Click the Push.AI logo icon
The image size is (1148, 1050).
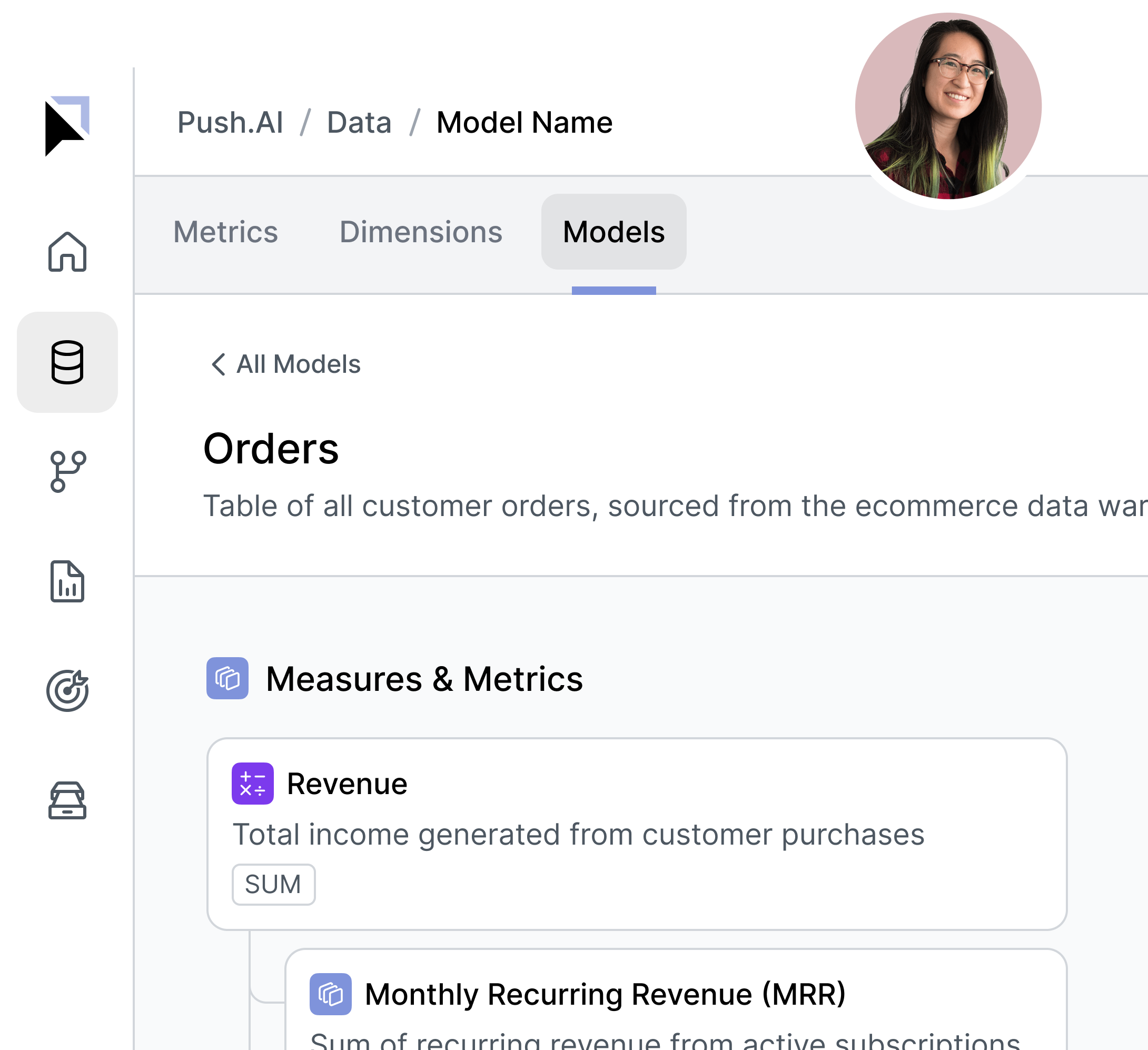click(67, 126)
